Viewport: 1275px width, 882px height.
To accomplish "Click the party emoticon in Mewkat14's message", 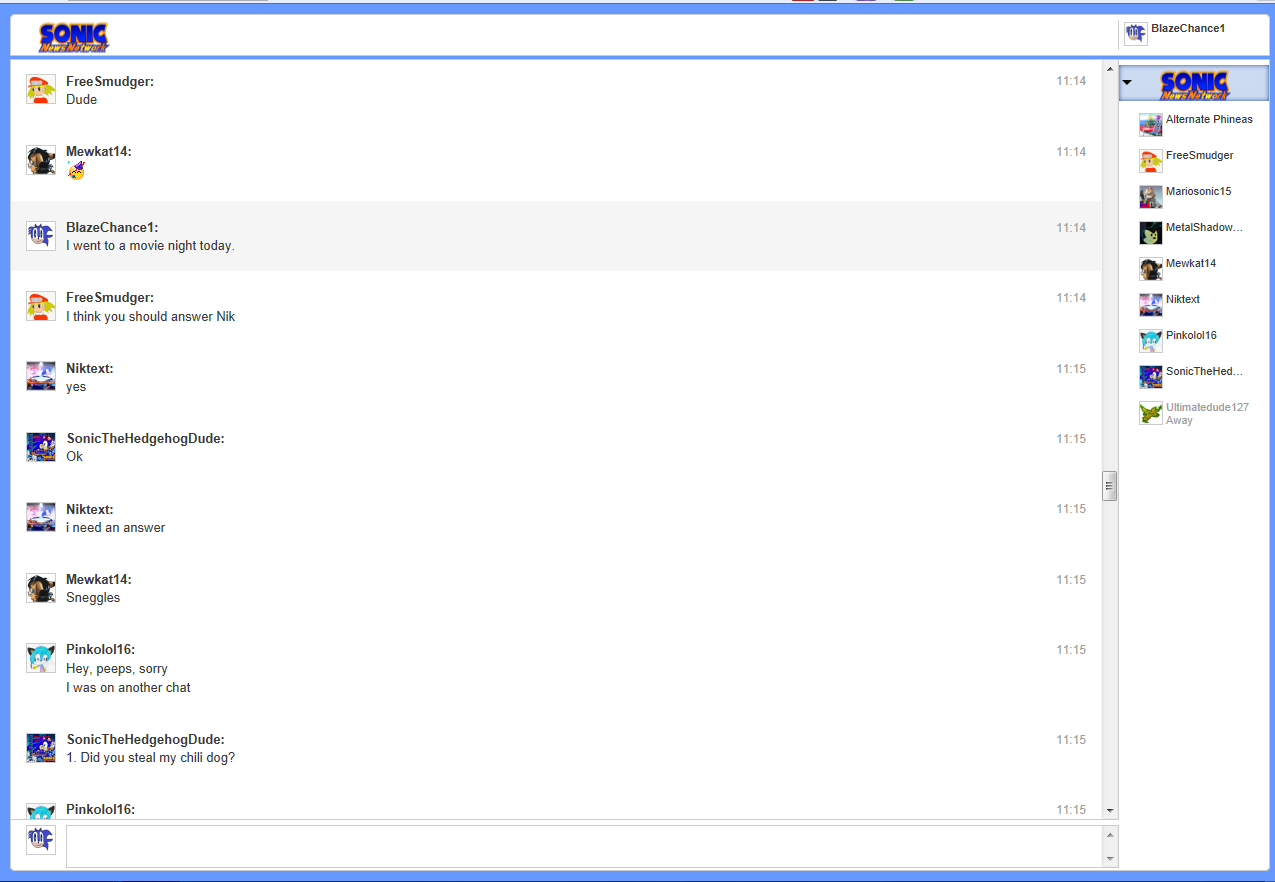I will point(76,171).
